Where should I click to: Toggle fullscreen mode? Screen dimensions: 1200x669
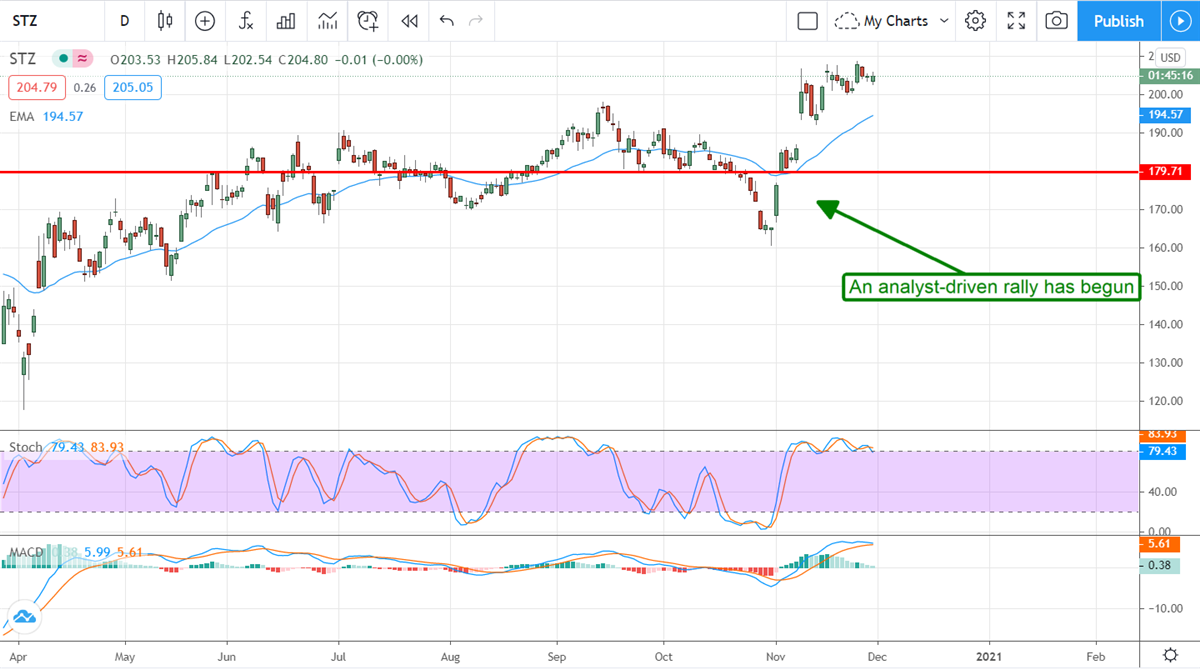pos(1016,21)
